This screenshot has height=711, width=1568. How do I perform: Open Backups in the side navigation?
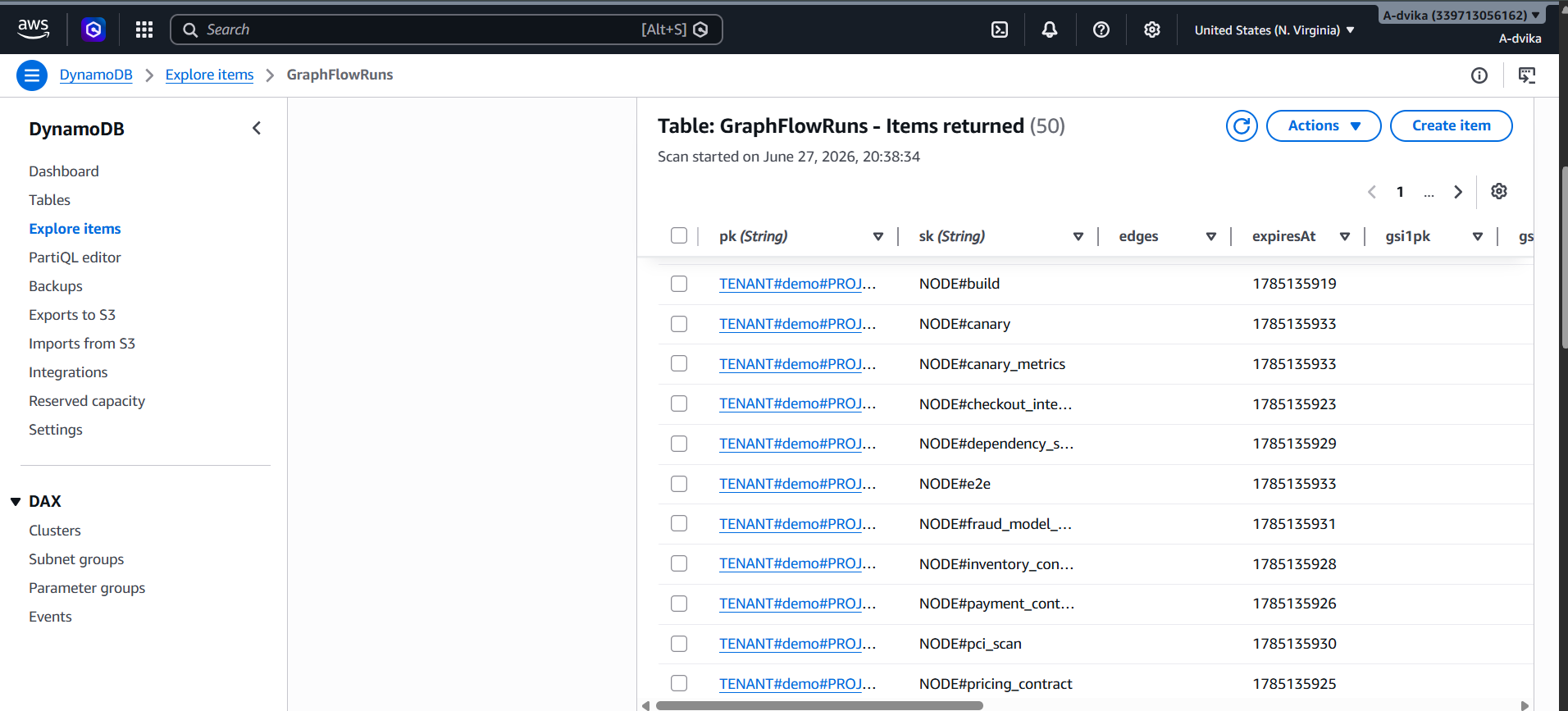click(x=56, y=286)
